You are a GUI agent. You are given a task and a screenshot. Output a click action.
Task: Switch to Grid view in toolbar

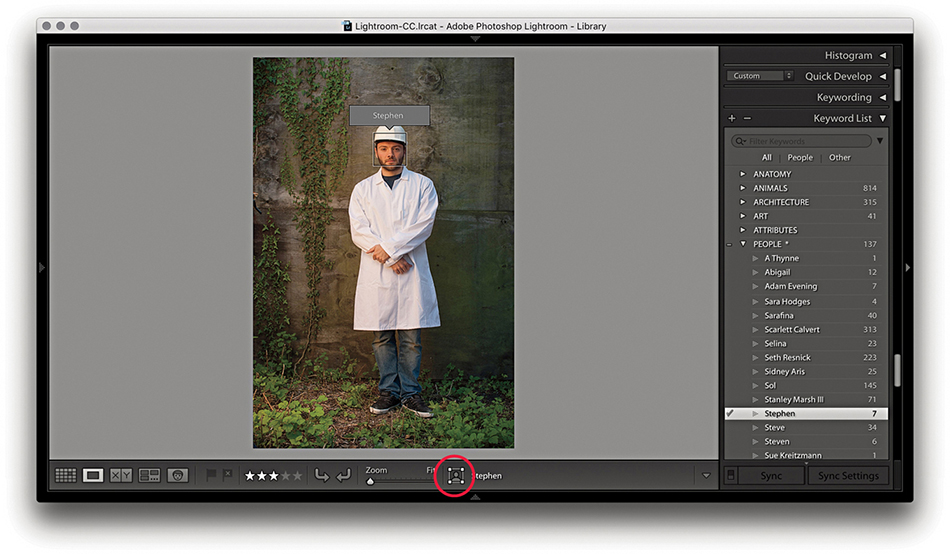(65, 476)
